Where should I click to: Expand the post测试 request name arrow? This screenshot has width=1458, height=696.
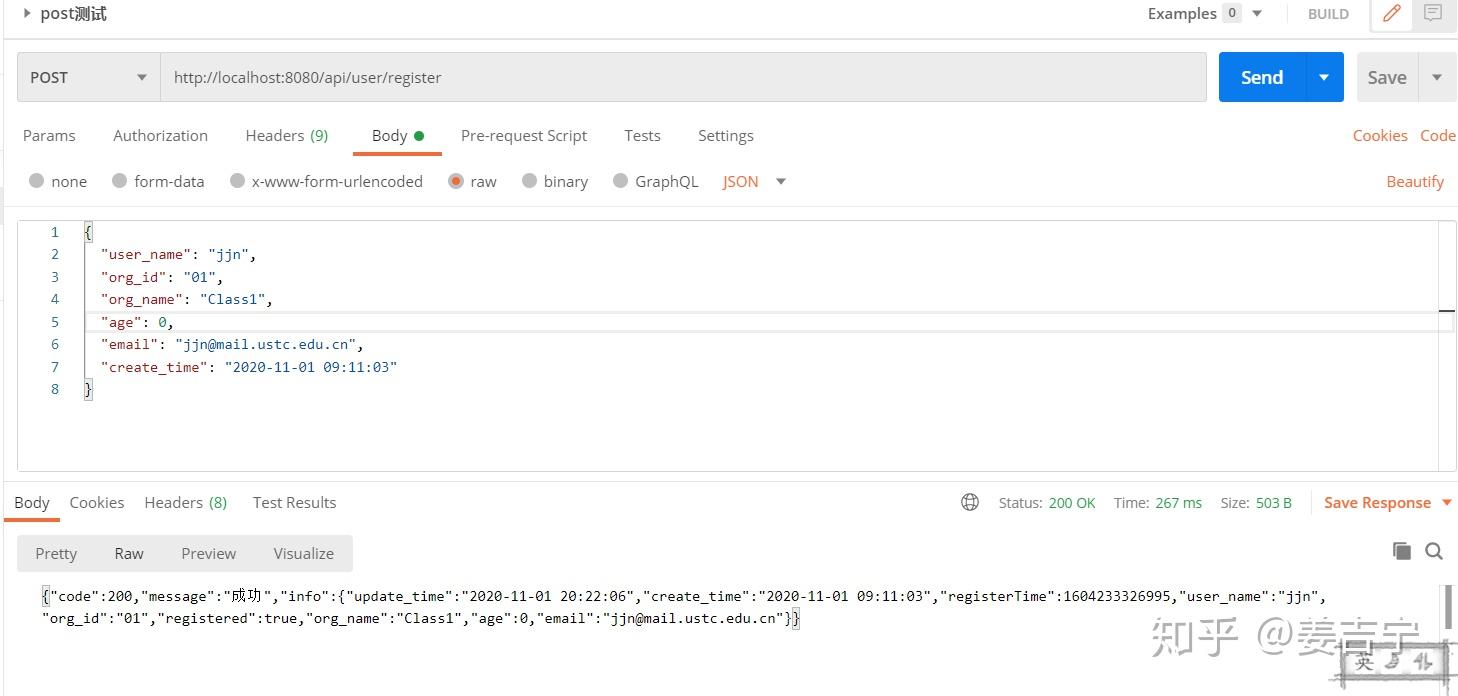pos(27,14)
